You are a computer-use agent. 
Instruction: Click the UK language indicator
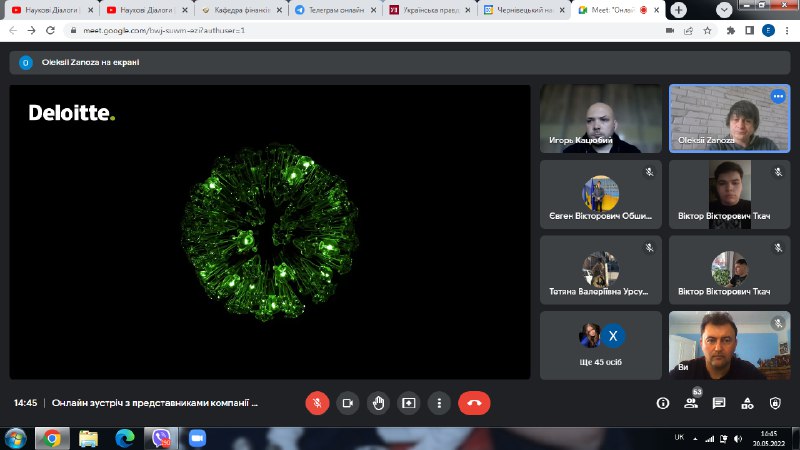point(679,437)
